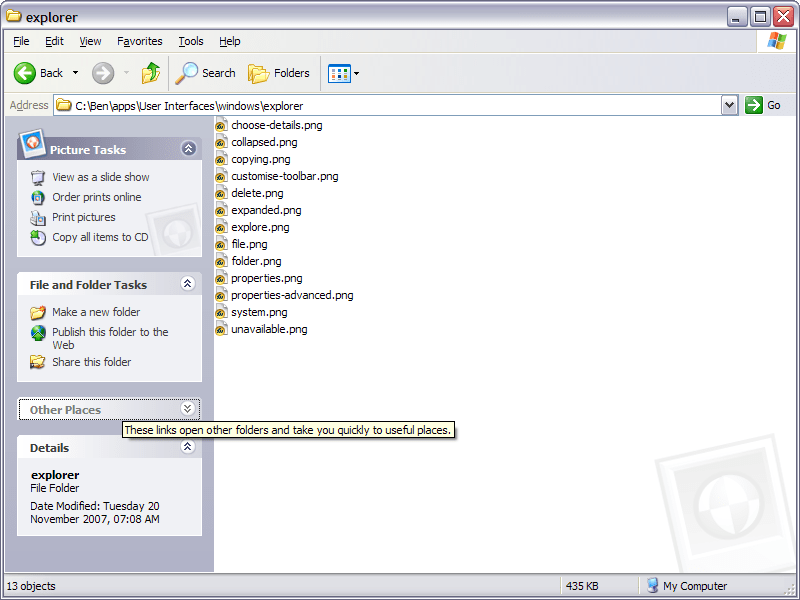This screenshot has width=800, height=600.
Task: Collapse the Details panel
Action: coord(188,447)
